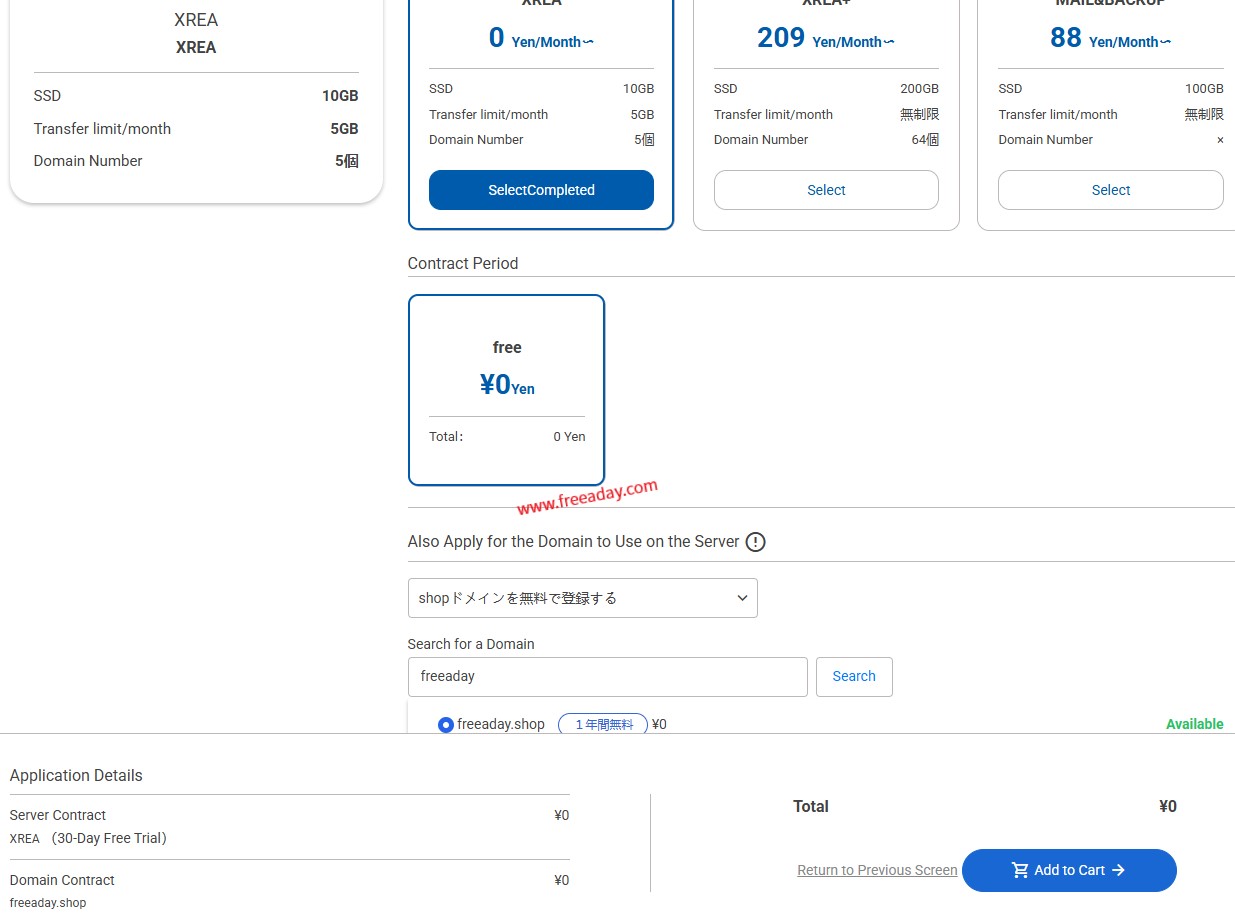Screen dimensions: 1235x921
Task: Click the info icon beside the domain section heading
Action: click(755, 541)
